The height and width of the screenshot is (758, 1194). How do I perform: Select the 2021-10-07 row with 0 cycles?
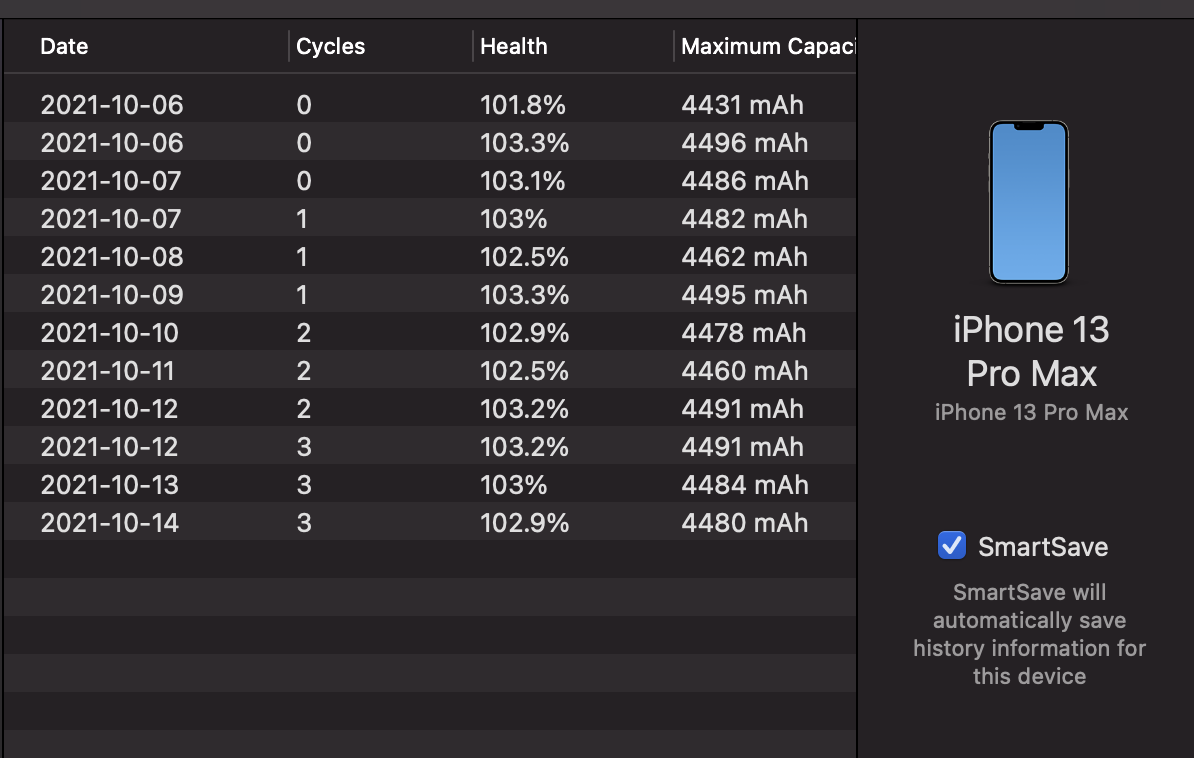[112, 181]
